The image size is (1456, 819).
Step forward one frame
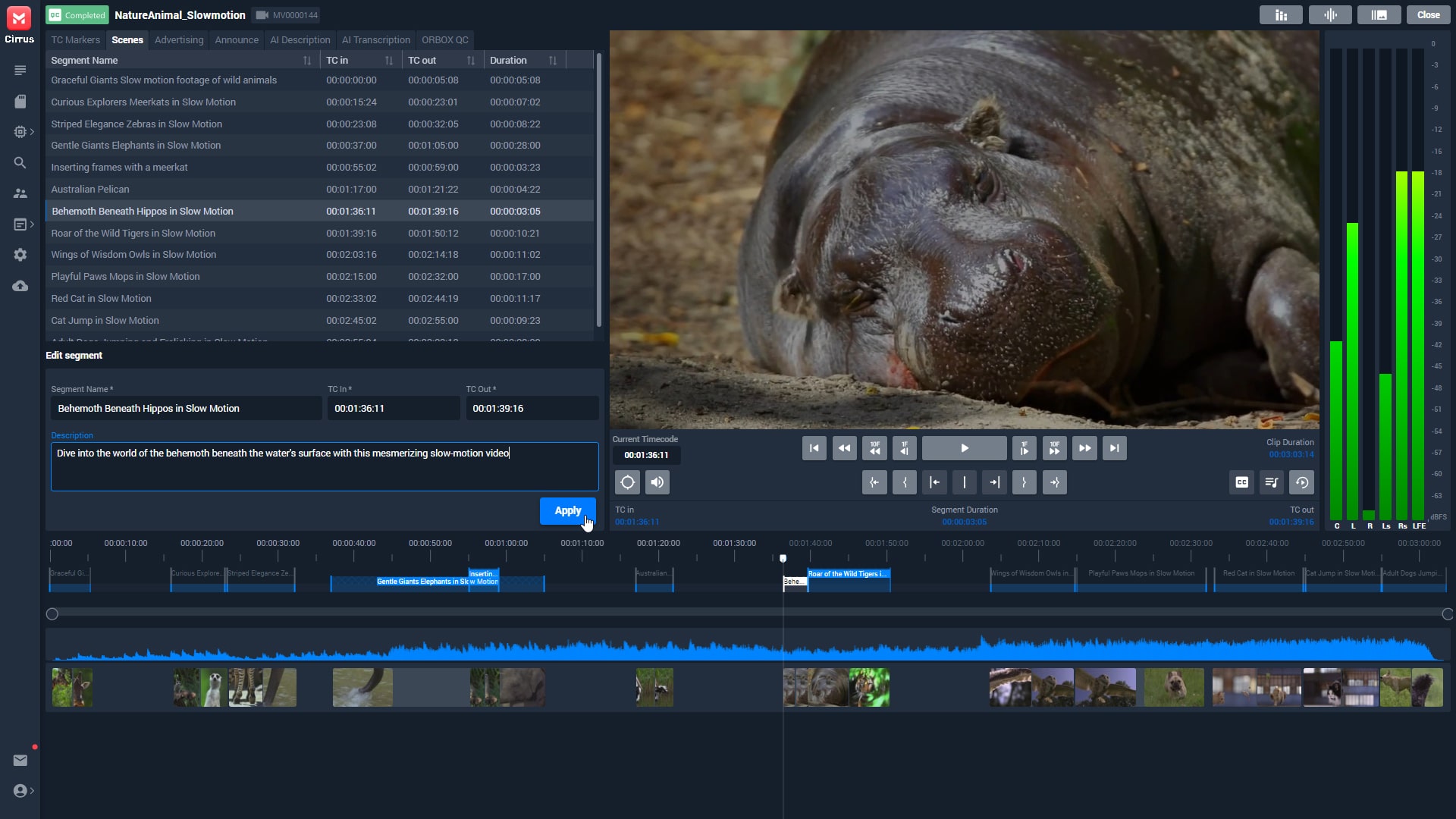(x=1024, y=448)
